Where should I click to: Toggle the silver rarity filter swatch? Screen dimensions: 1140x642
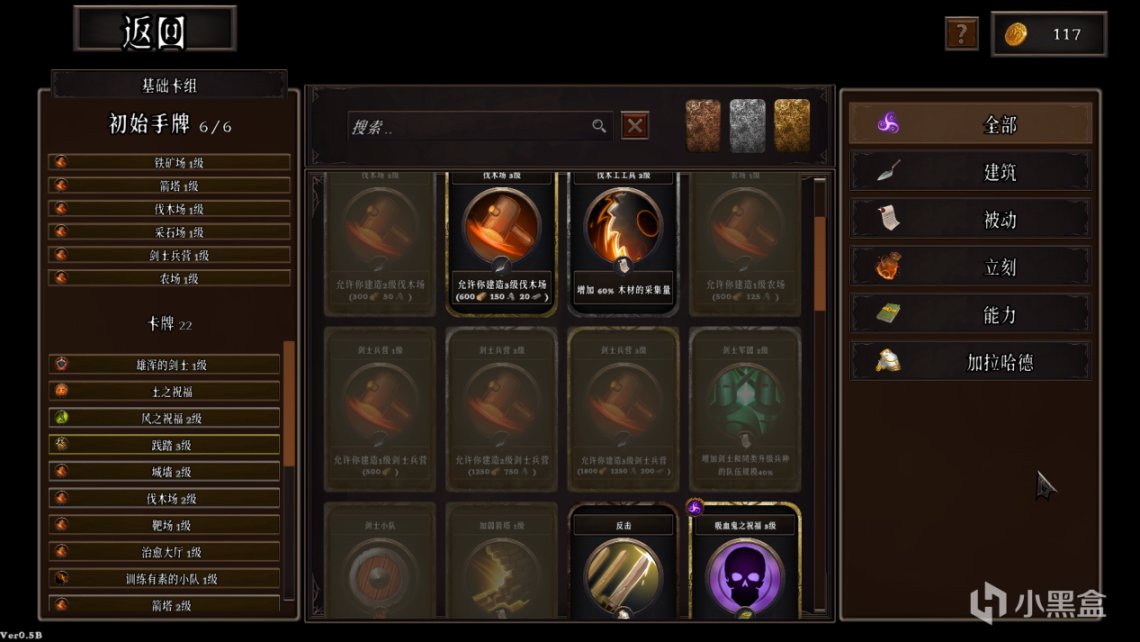pyautogui.click(x=747, y=126)
